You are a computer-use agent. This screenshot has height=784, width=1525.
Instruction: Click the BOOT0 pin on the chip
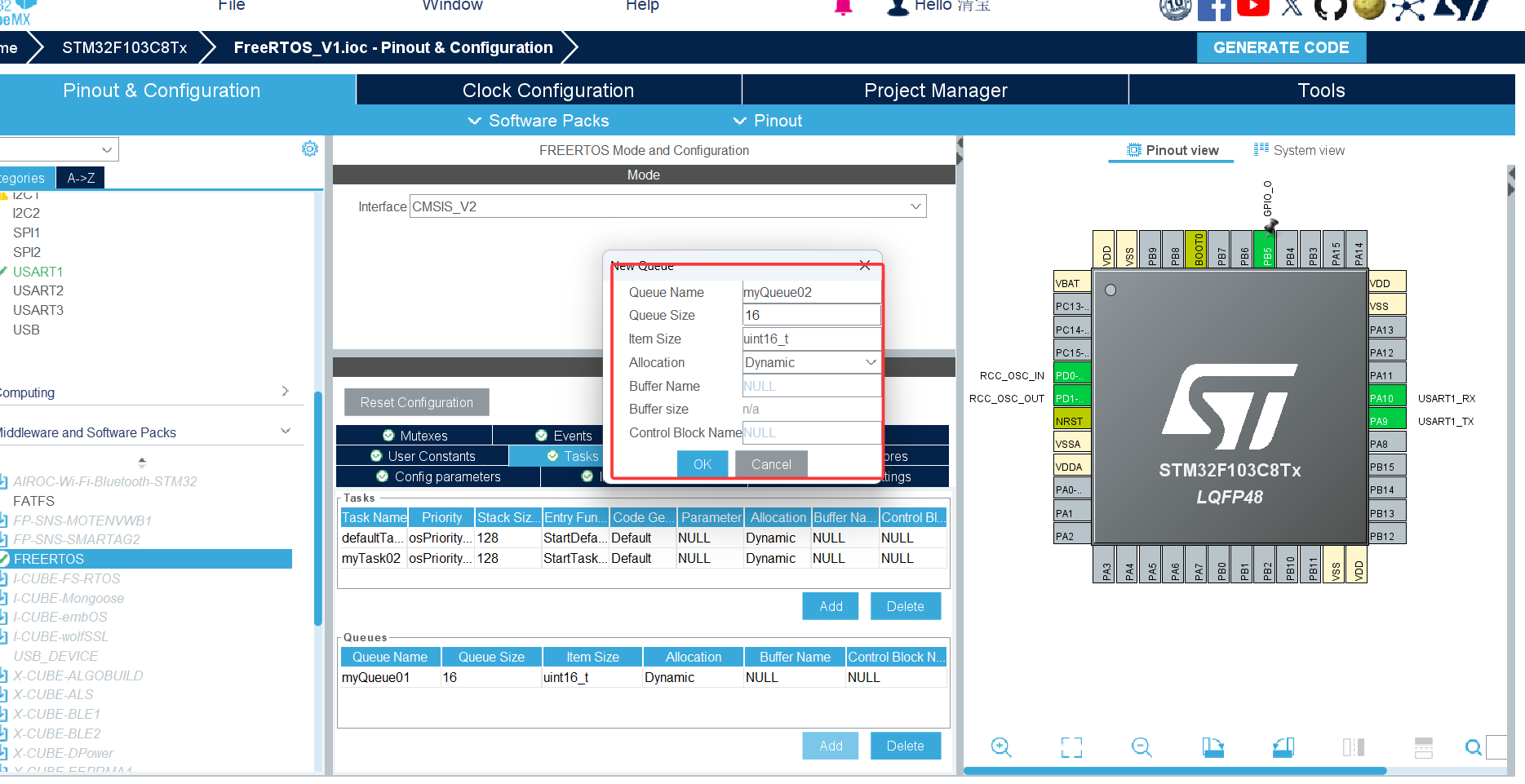pyautogui.click(x=1197, y=249)
